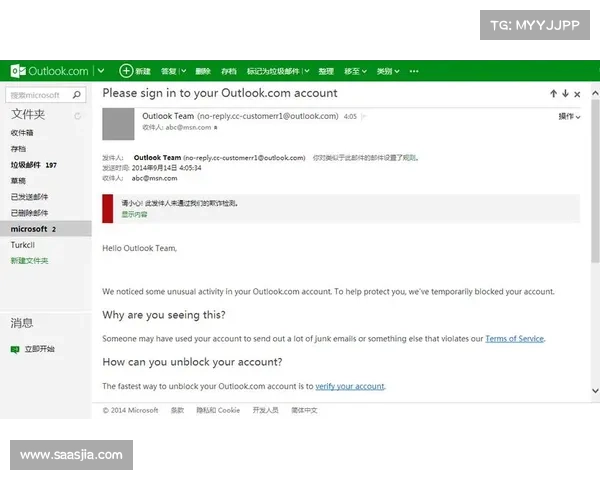Expand the 标记为垃圾邮件 dropdown arrow
Image resolution: width=600 pixels, height=480 pixels.
point(307,71)
